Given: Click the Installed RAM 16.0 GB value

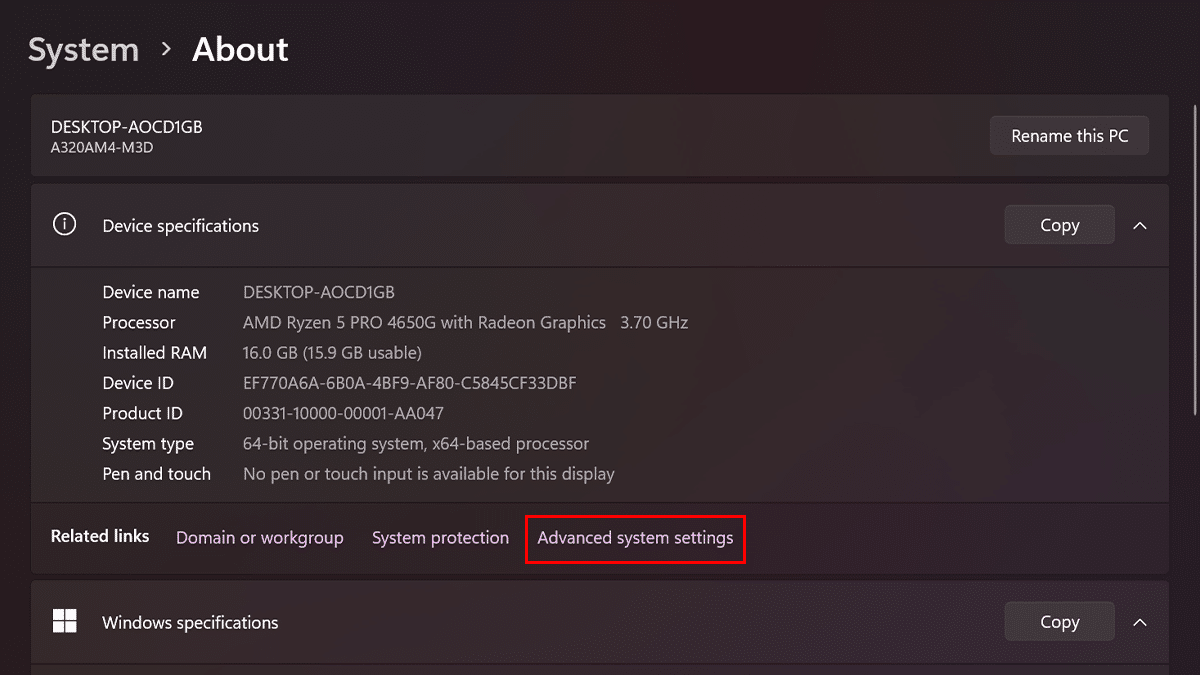Looking at the screenshot, I should point(332,353).
